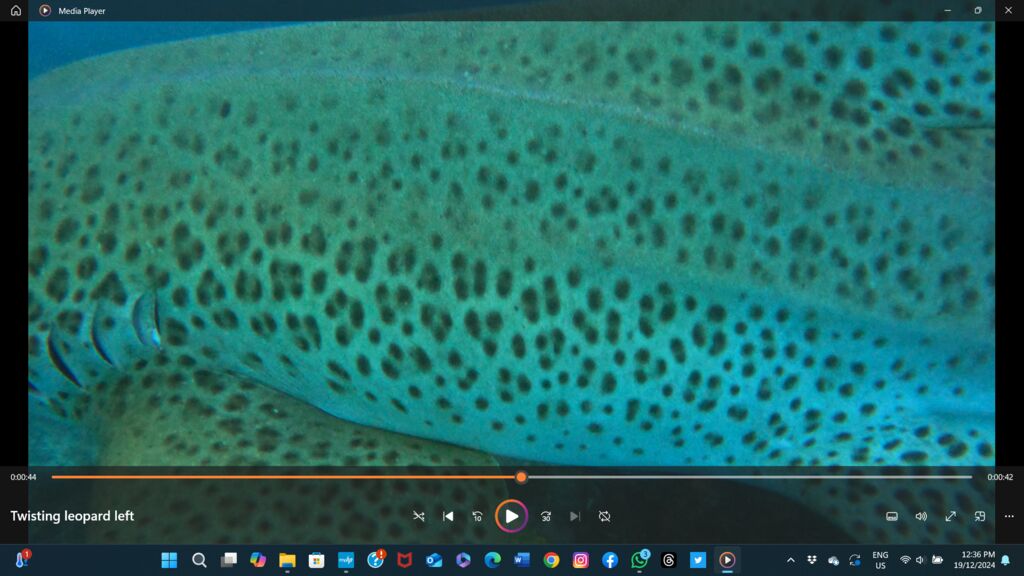Screen dimensions: 1024x576
Task: Open the ENG US language switcher
Action: 880,560
